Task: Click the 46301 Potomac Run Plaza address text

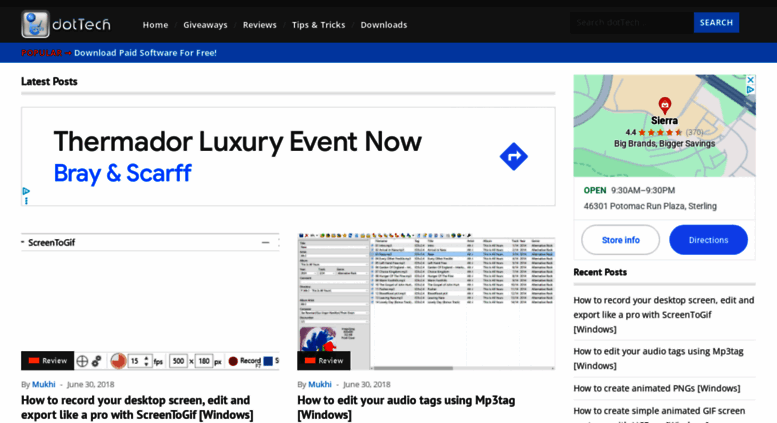Action: pos(650,206)
